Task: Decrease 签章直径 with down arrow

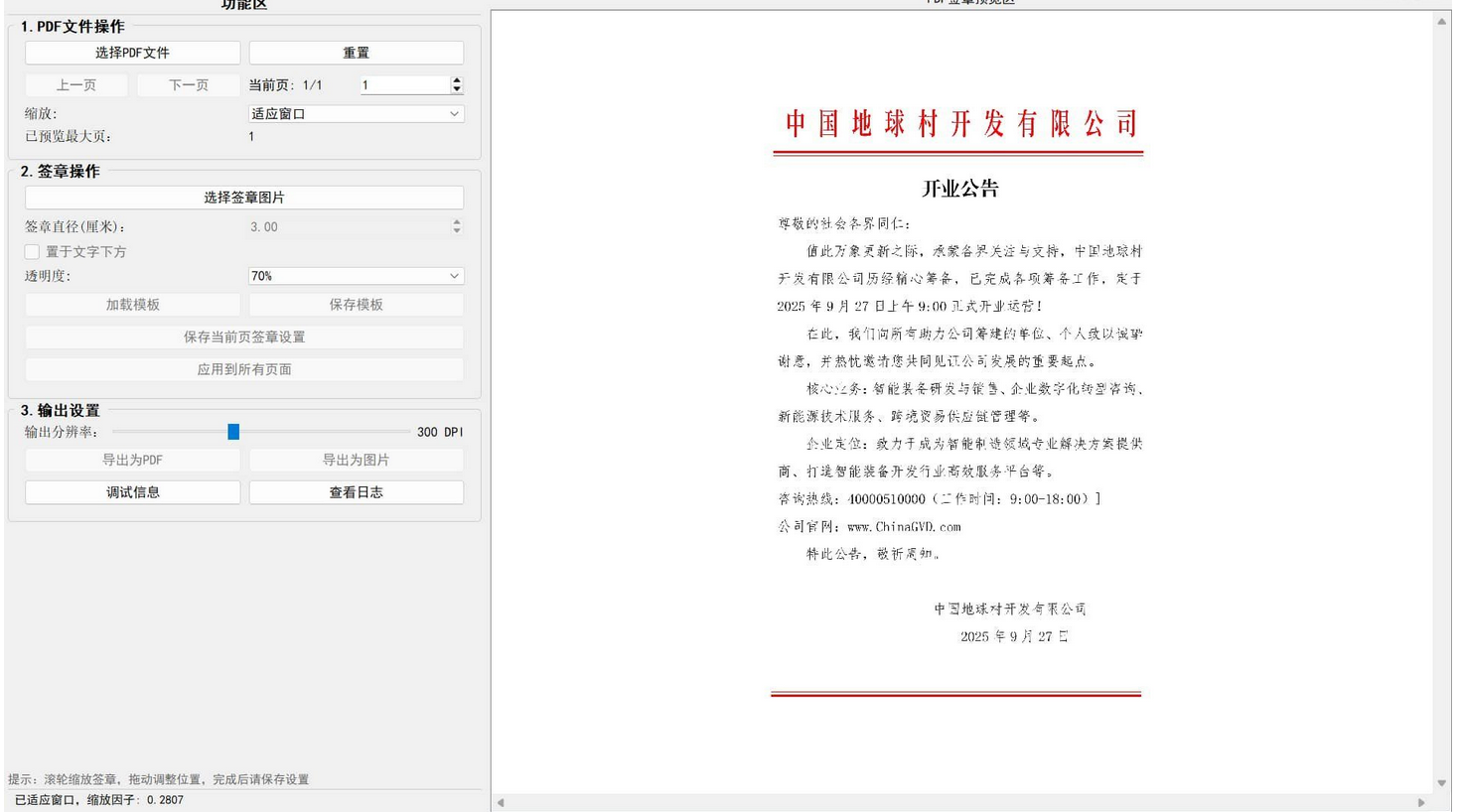Action: coord(457,232)
